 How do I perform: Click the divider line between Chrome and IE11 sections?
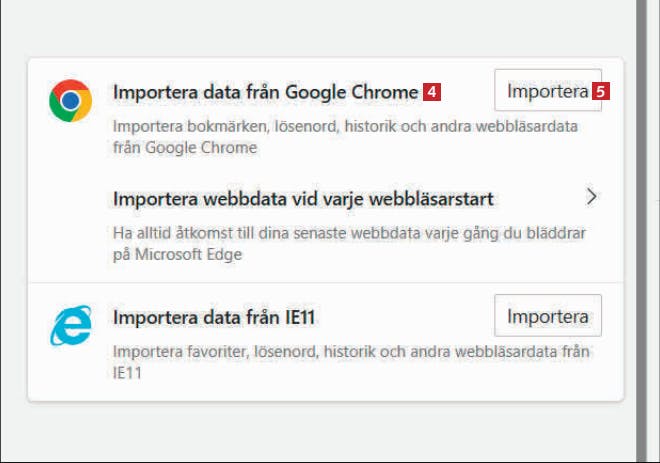[326, 282]
